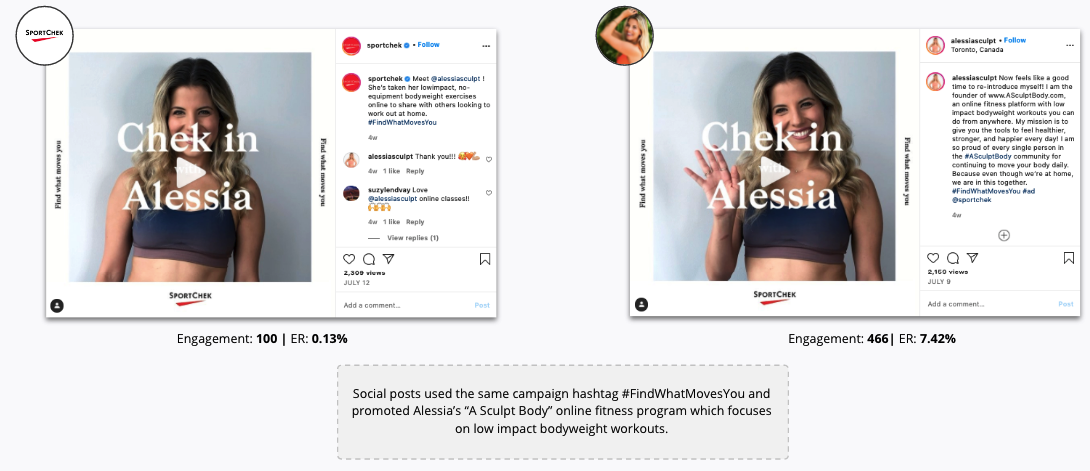
Task: Expand View replies (1) under suzylendvay comment
Action: point(413,238)
